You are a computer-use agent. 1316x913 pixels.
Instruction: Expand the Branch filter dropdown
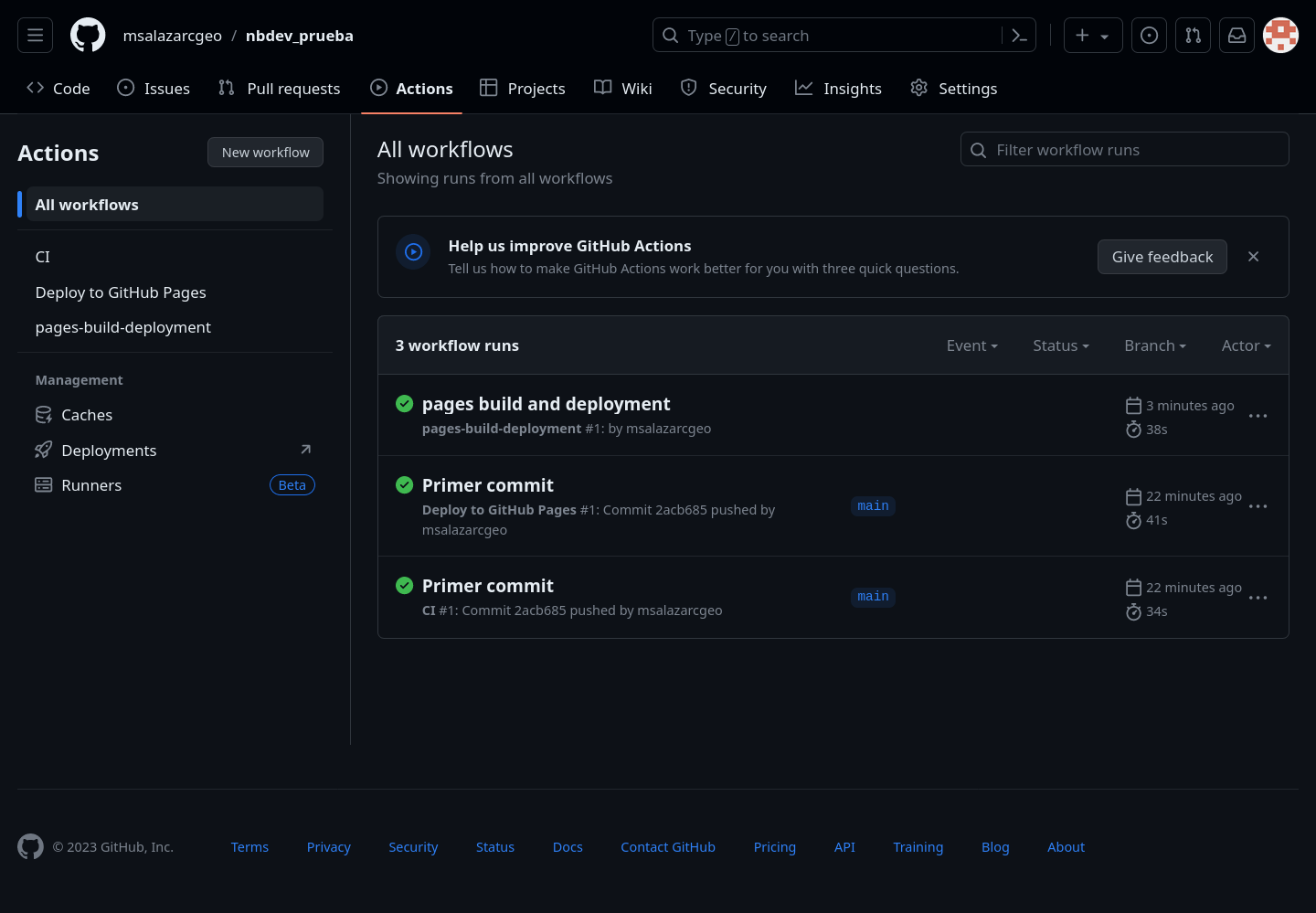[1154, 345]
